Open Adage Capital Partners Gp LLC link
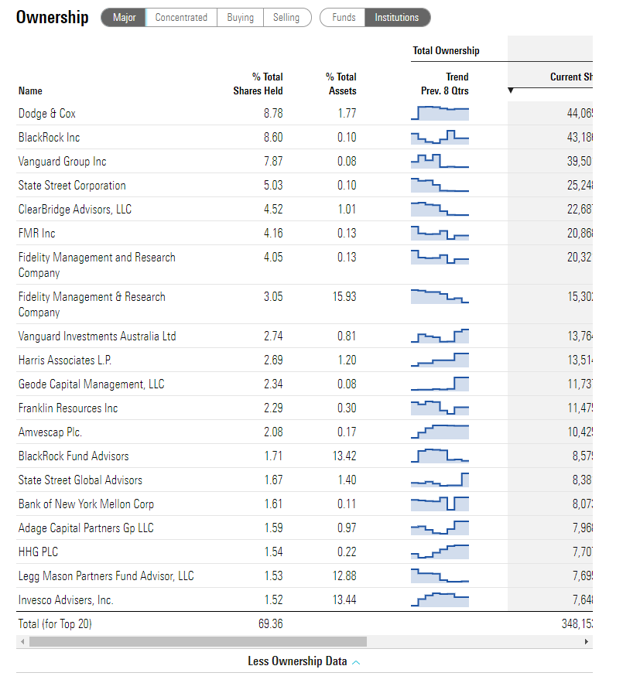The image size is (640, 683). click(x=86, y=527)
